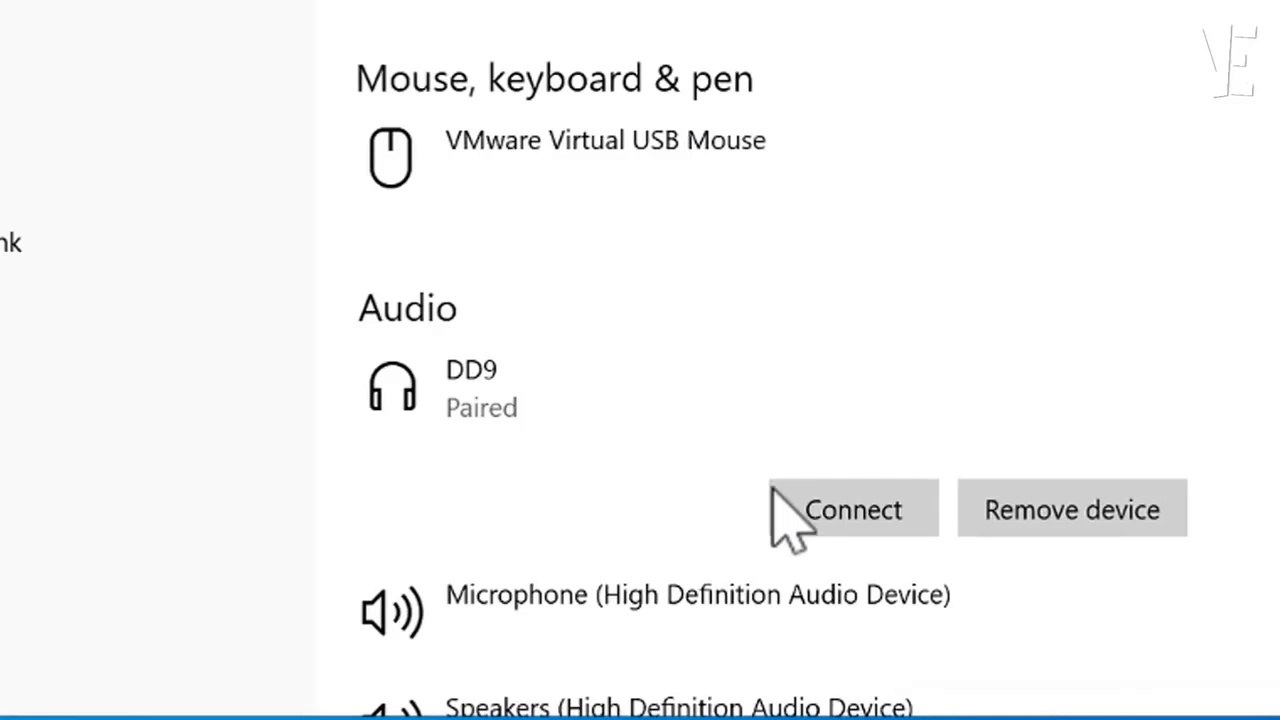Screen dimensions: 1280x720
Task: Click the word Speakers at the bottom
Action: pos(497,707)
